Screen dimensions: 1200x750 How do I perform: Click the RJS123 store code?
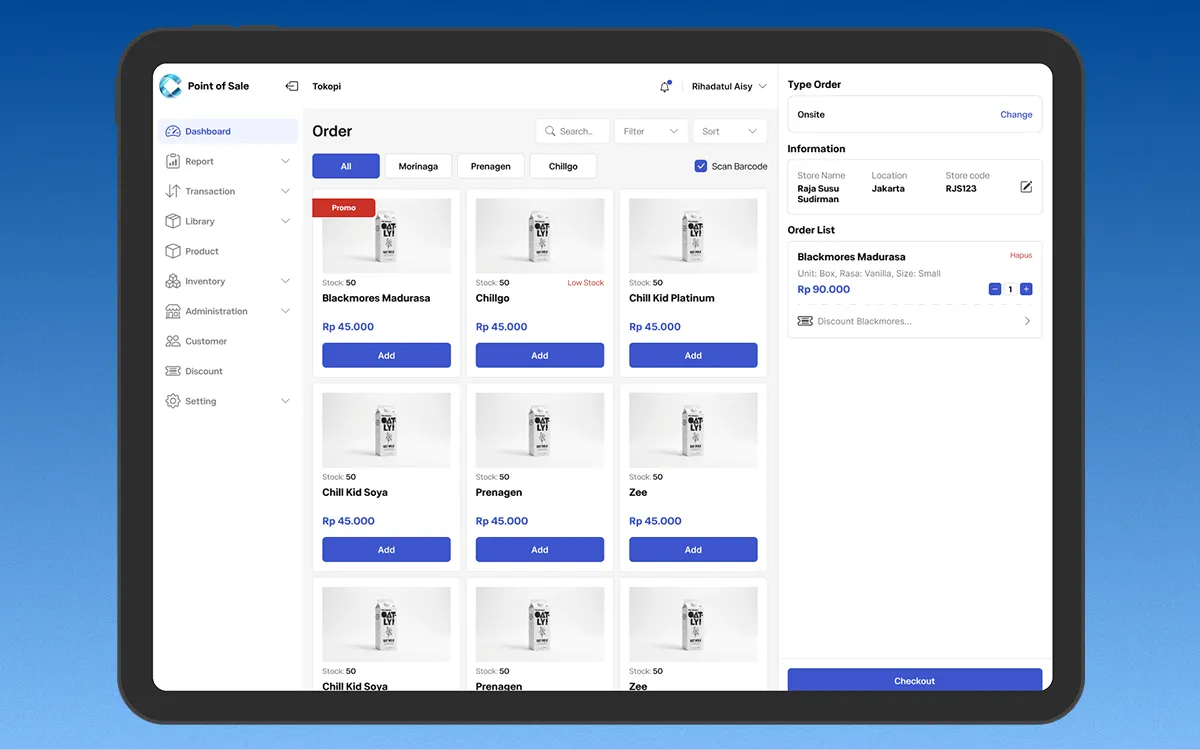961,188
